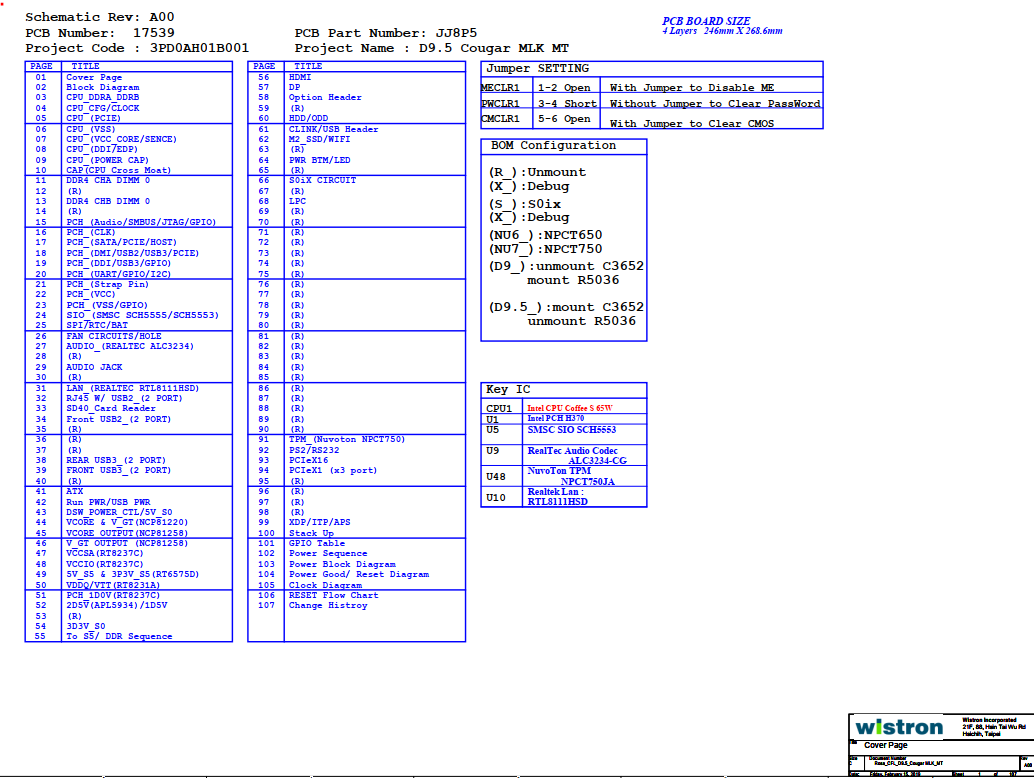Viewport: 1034px width, 778px height.
Task: Select the TPM (Nuvoton NPCT750) entry
Action: point(346,440)
